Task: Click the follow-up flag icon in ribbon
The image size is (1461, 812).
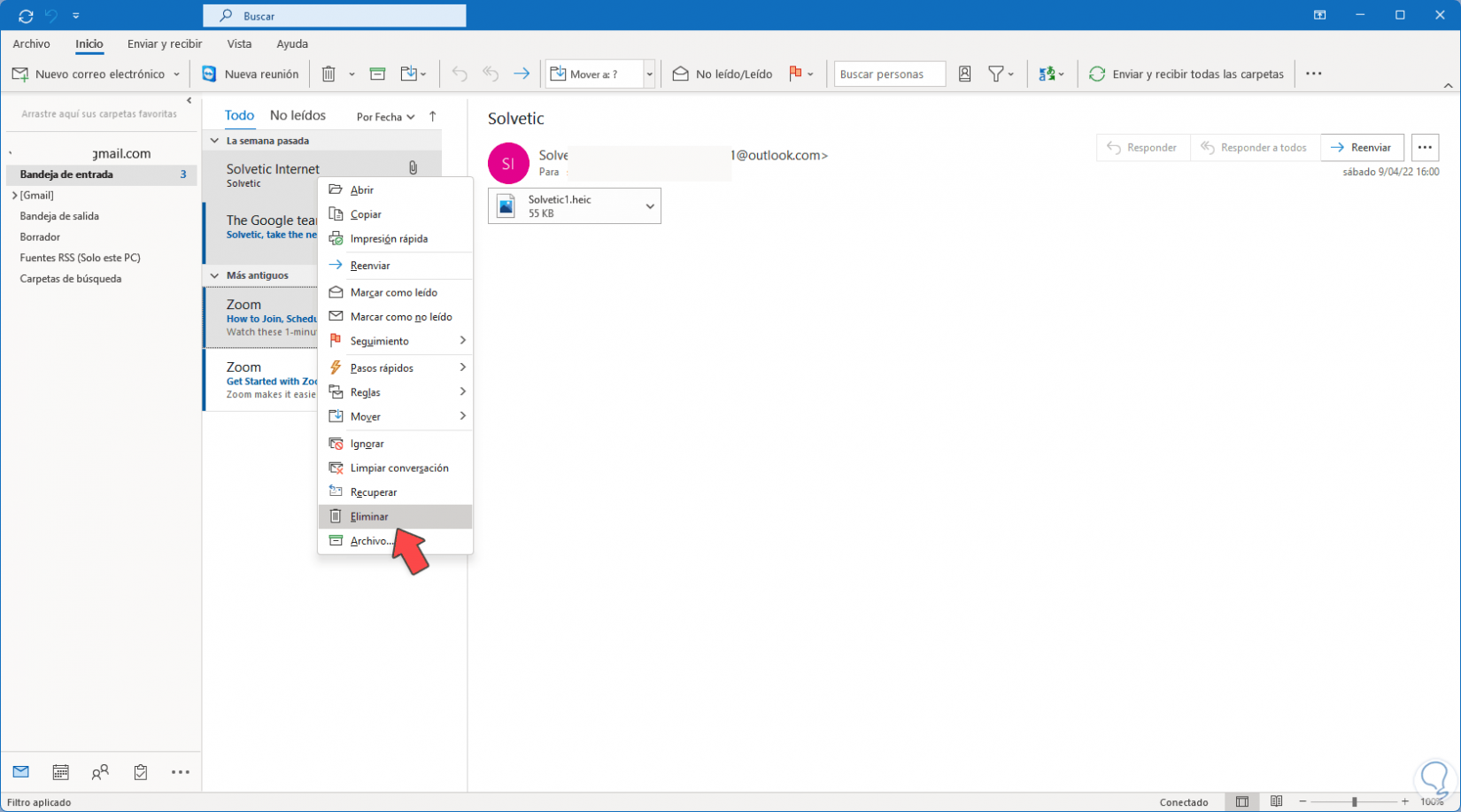Action: coord(795,74)
